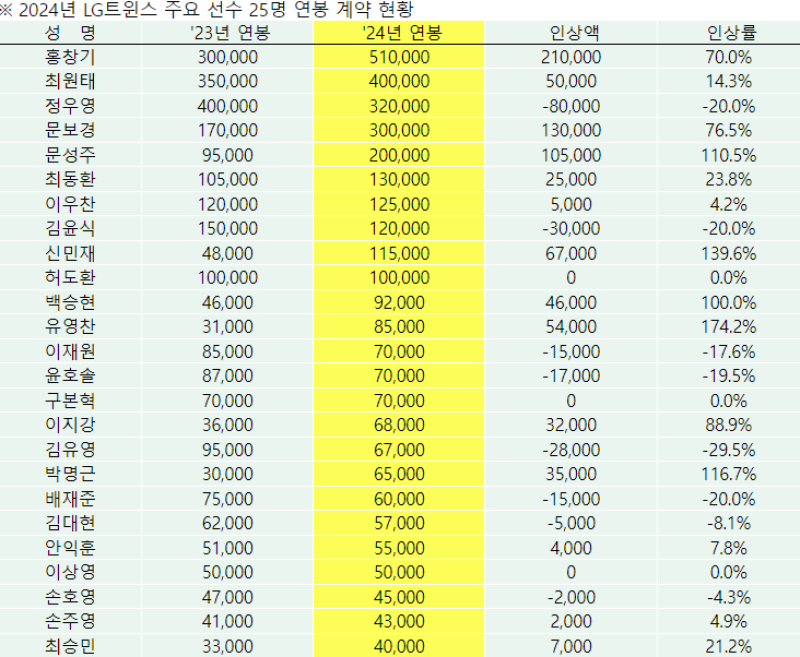Click the '성 명' column header
This screenshot has height=657, width=800.
click(70, 33)
